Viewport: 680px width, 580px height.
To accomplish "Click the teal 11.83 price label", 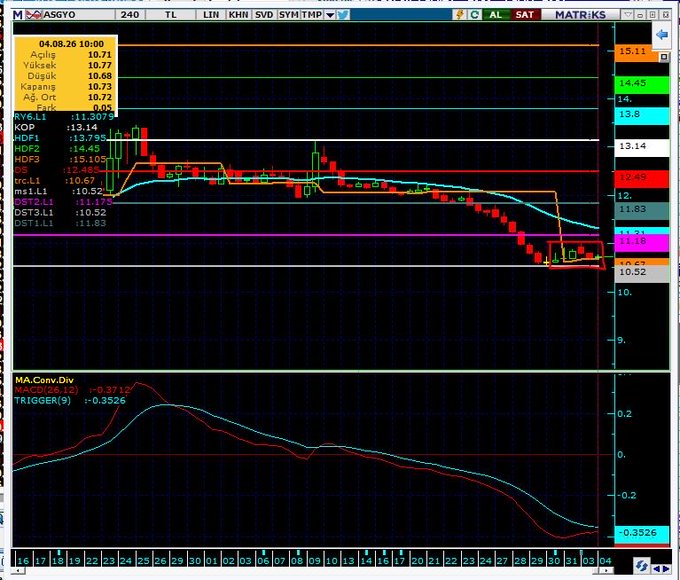I will pos(642,210).
